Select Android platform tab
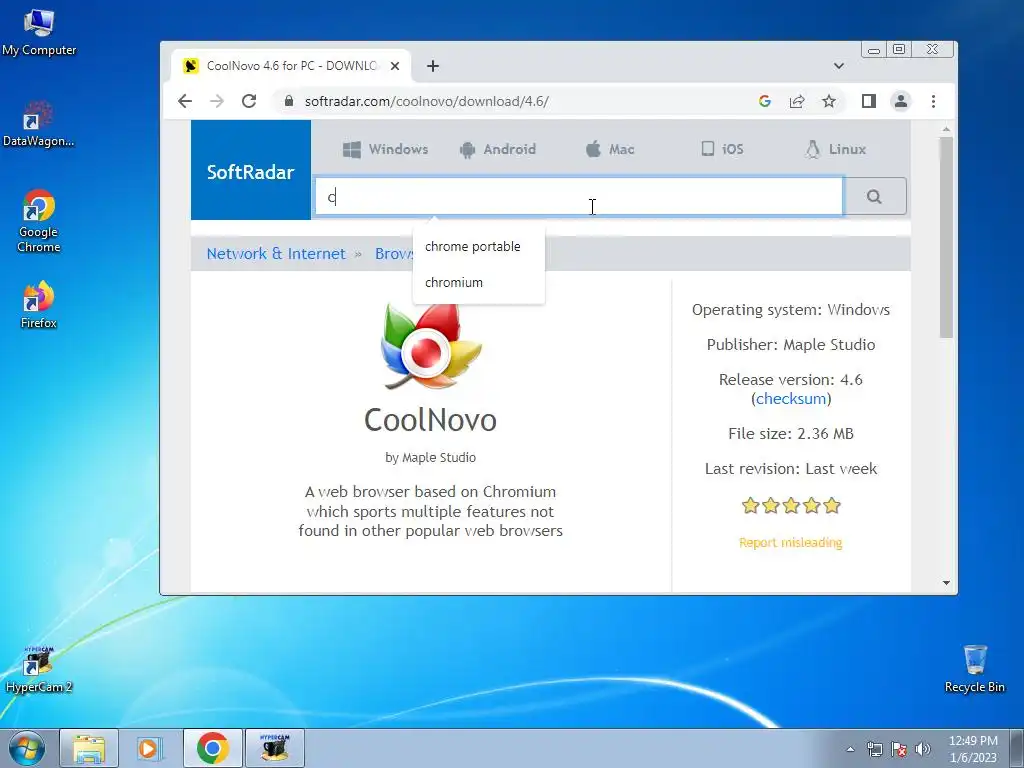 tap(498, 149)
